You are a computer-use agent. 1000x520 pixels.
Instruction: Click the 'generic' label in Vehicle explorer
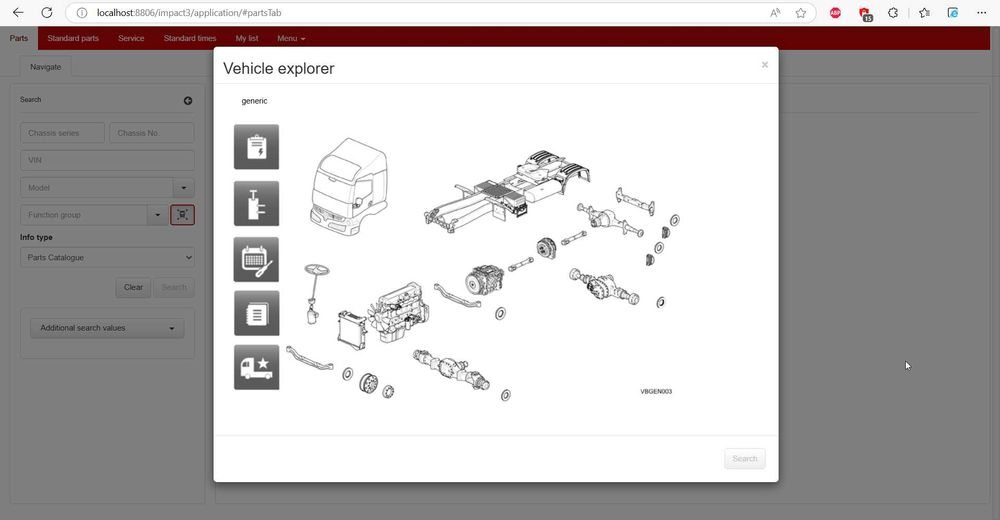click(254, 101)
